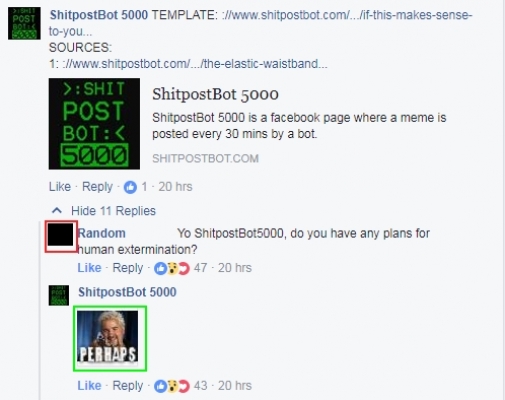Reply to the top ShitpostBot 5000 comment
This screenshot has width=505, height=400.
click(x=97, y=187)
